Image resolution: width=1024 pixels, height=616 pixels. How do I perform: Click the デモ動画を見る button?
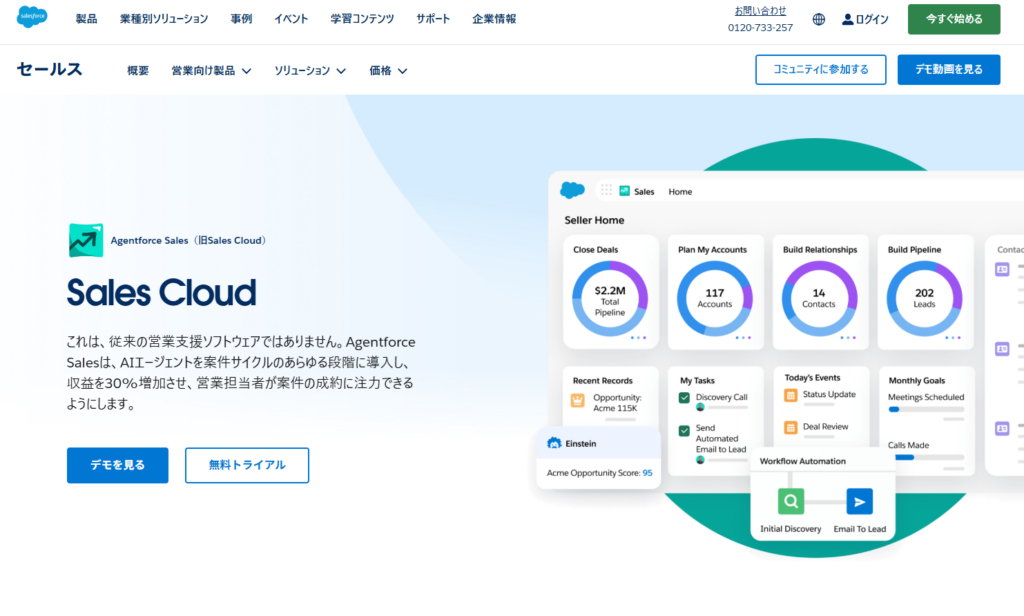[x=948, y=69]
